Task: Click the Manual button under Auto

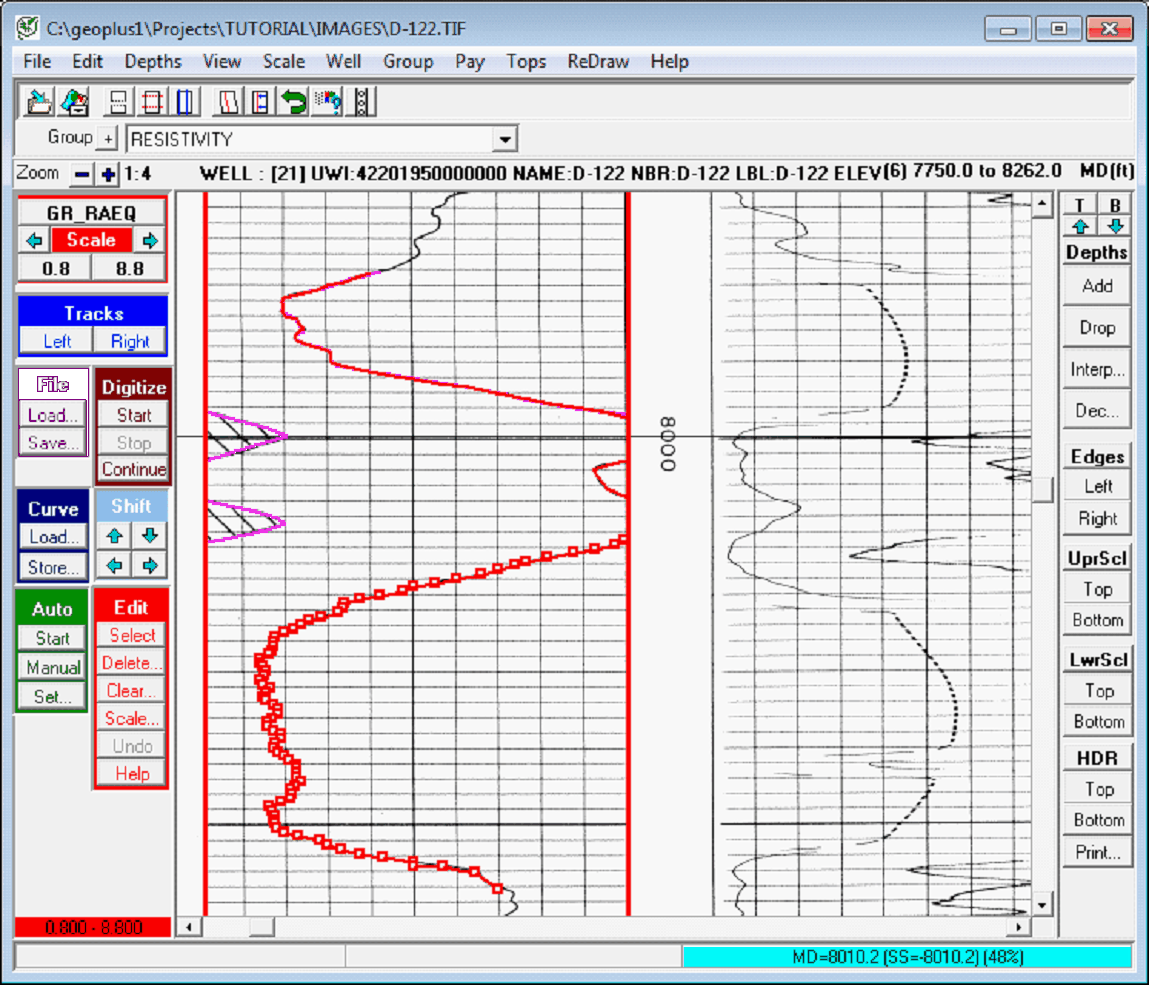Action: pos(52,667)
